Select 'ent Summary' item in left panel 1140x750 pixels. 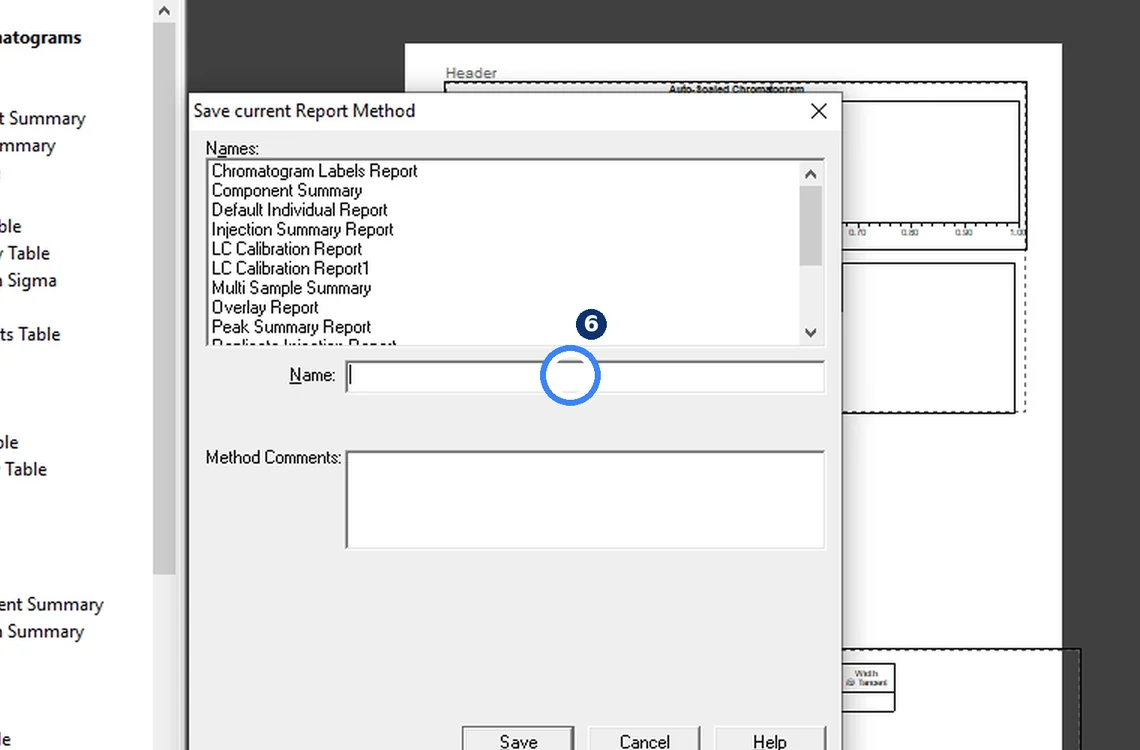click(52, 605)
